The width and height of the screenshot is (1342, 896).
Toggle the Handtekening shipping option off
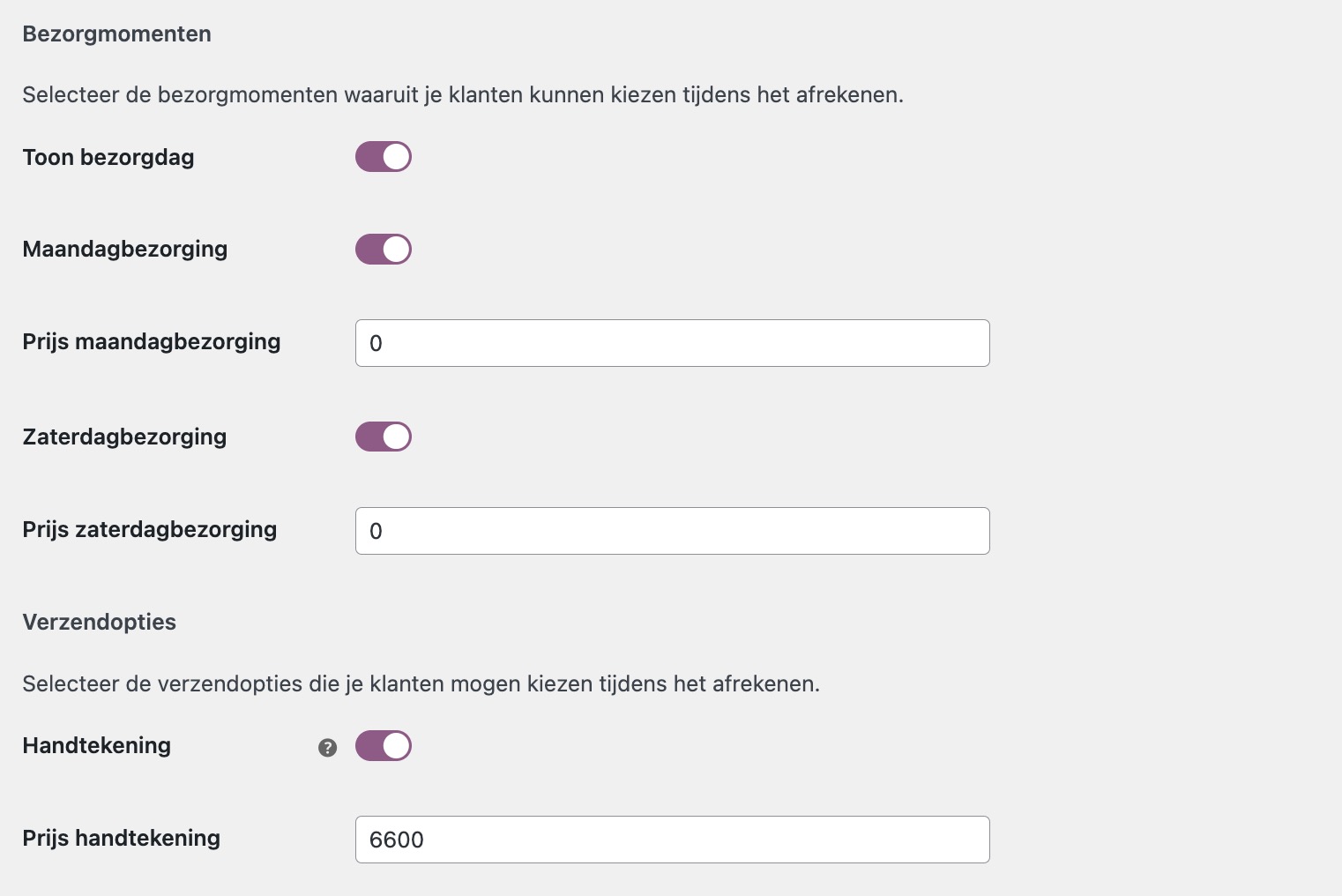383,745
